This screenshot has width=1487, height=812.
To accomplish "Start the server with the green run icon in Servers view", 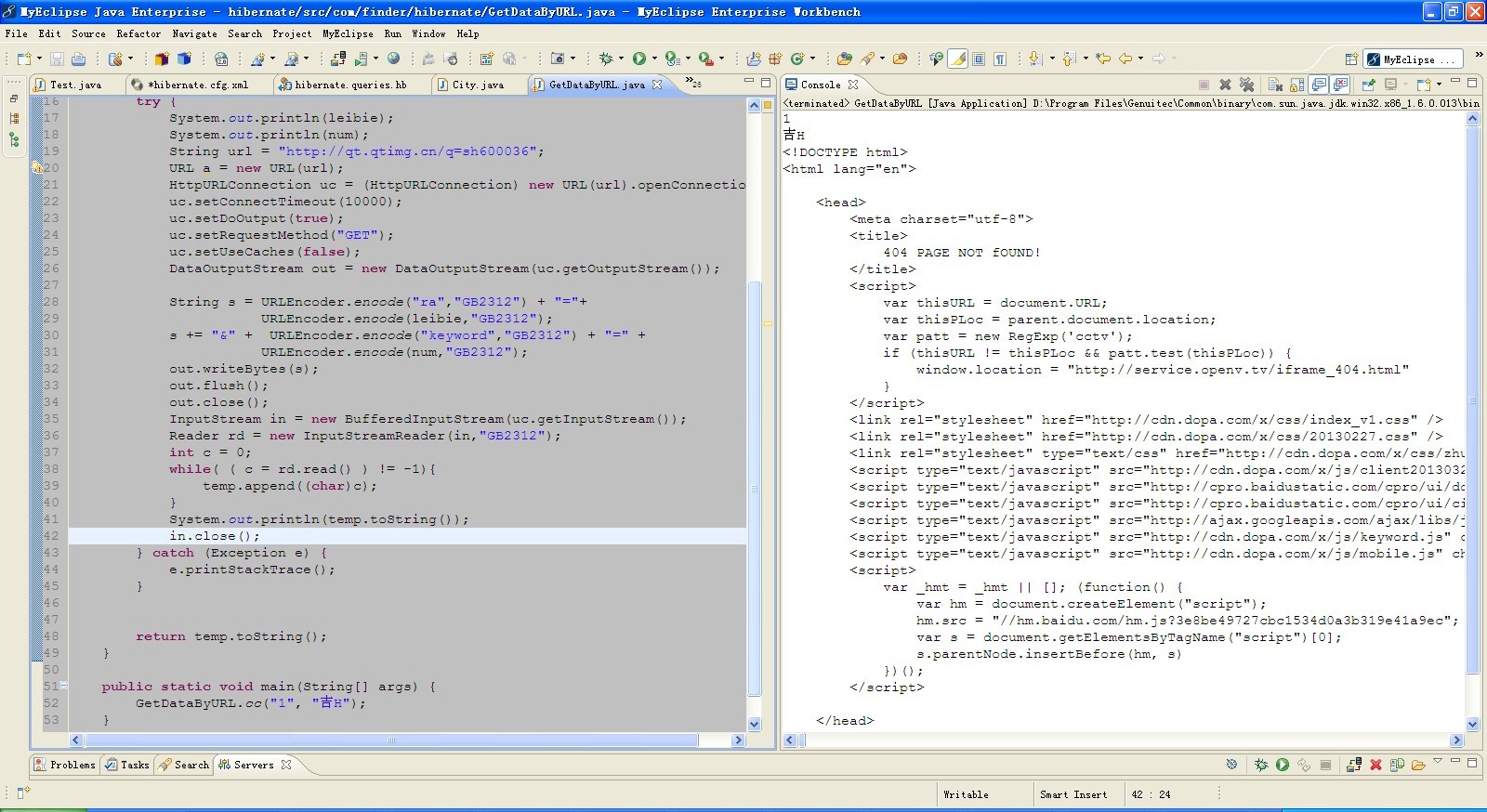I will [x=1283, y=765].
